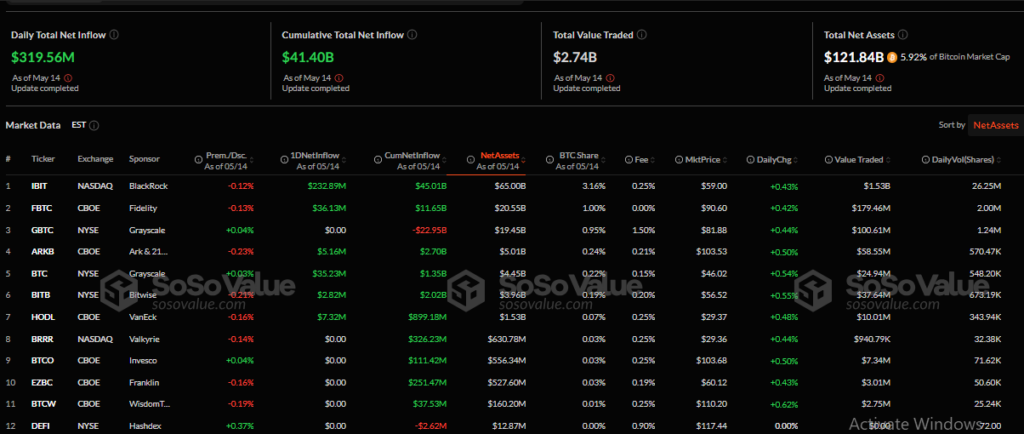
Task: Click the -$22.95B cumulative inflow value
Action: [428, 230]
